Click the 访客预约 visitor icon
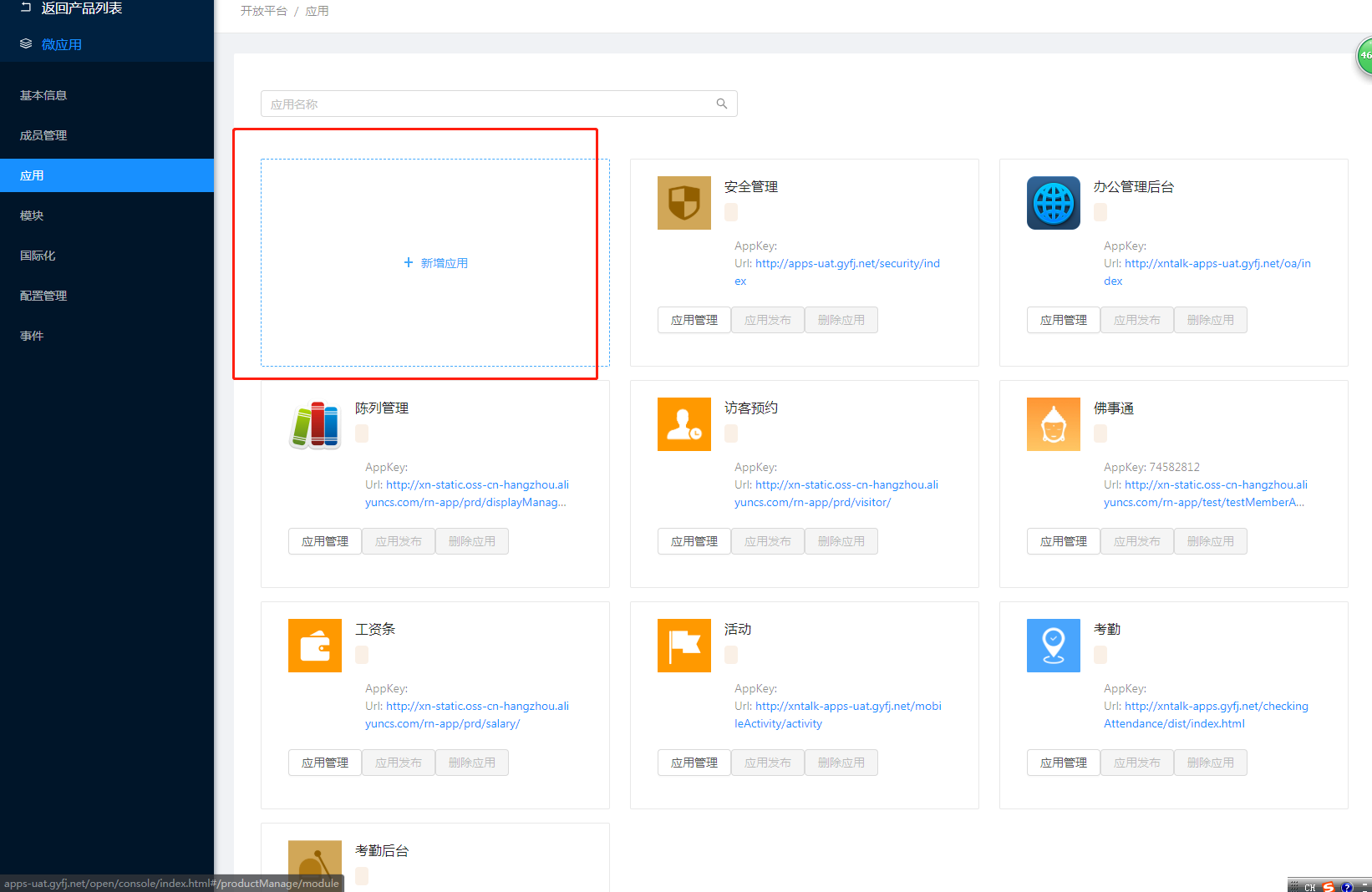 point(684,424)
